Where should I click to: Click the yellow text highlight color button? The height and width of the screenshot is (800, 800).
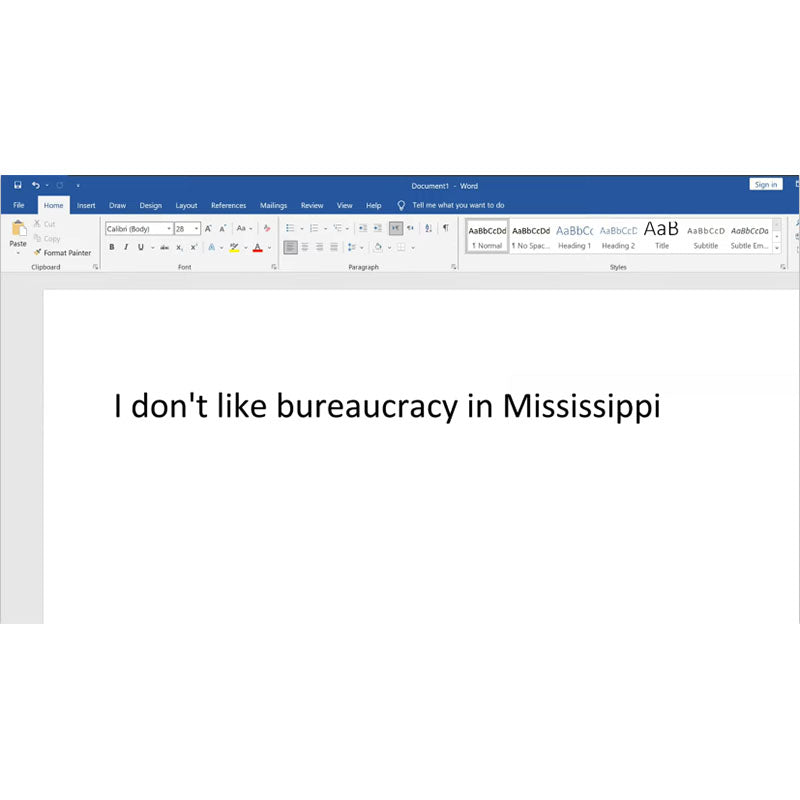tap(234, 247)
